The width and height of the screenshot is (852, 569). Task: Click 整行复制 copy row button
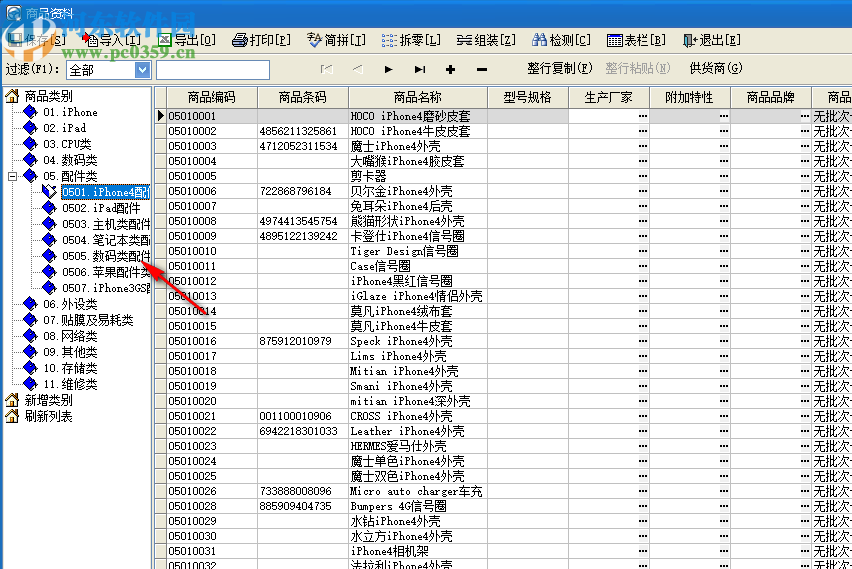559,68
